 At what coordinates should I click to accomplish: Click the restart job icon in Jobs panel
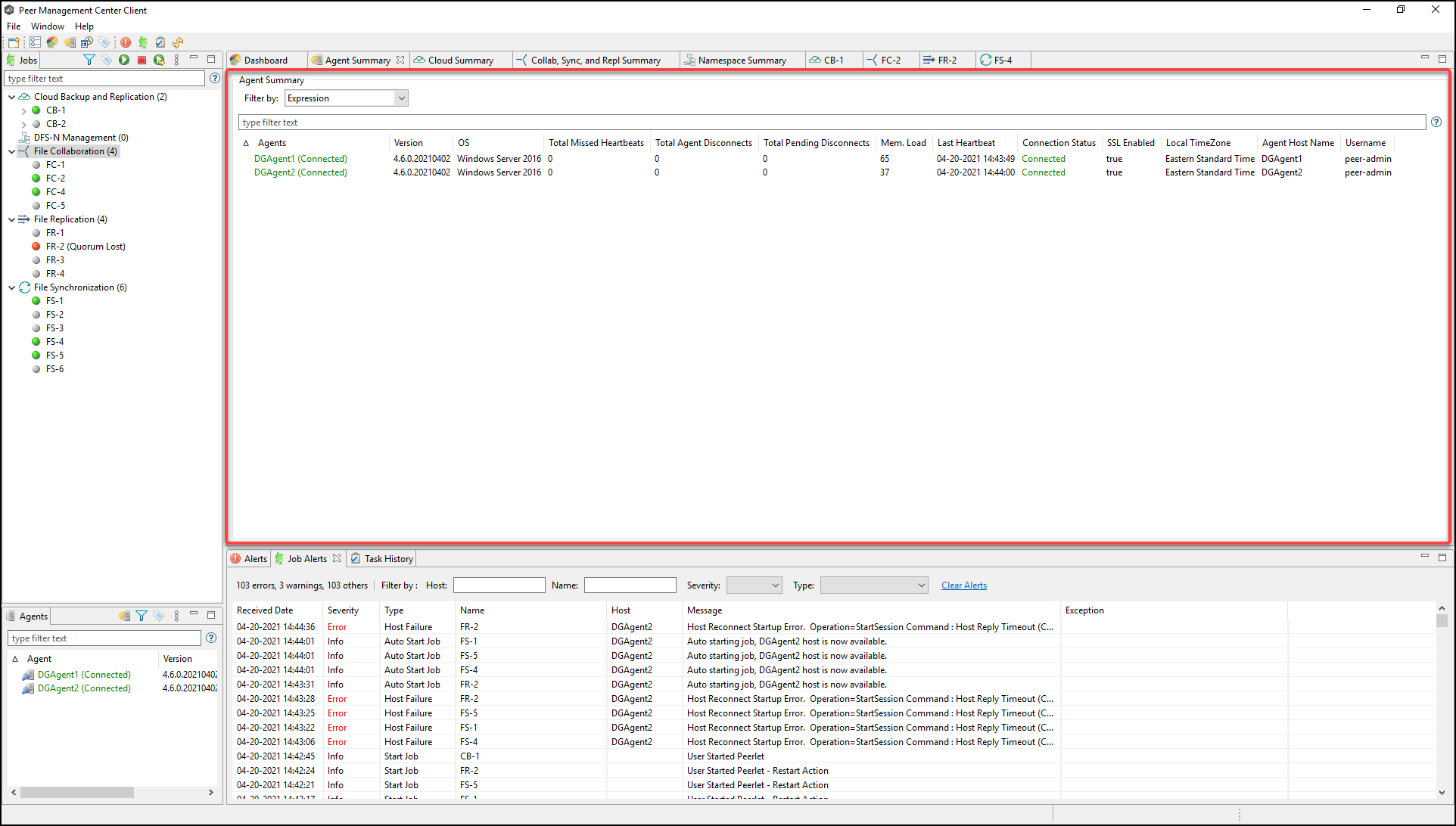(x=159, y=60)
